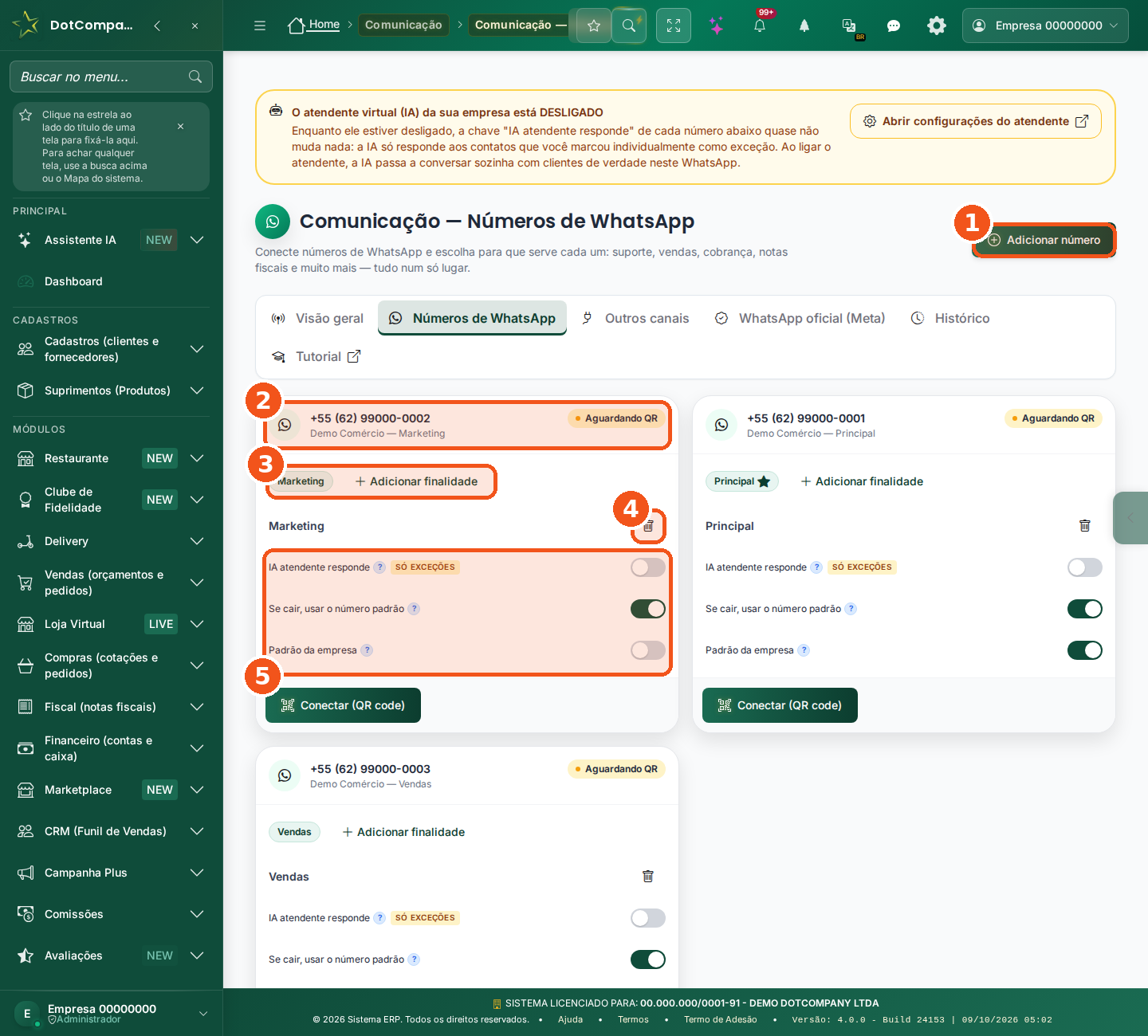
Task: Click the Termo de Adesão footer link
Action: coord(721,1019)
